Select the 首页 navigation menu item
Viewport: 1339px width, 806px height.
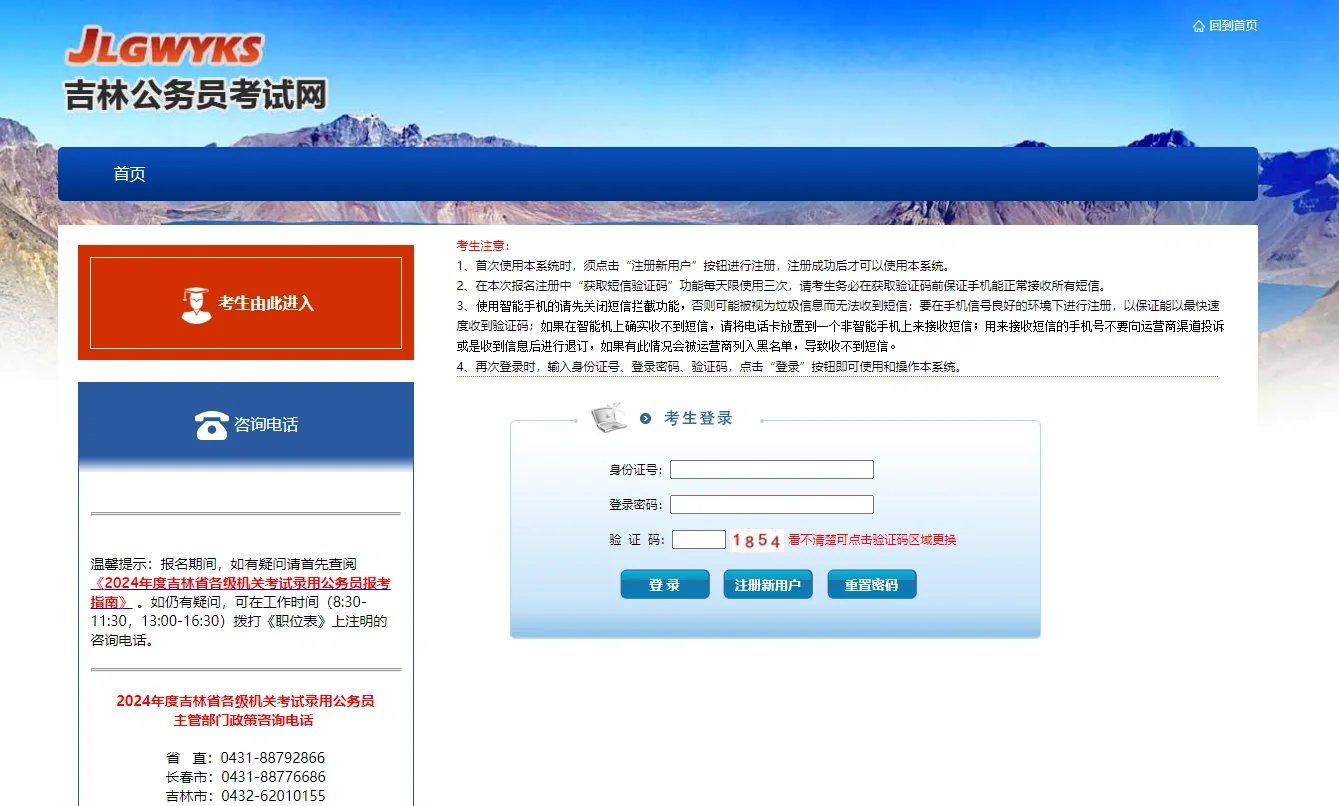coord(130,173)
